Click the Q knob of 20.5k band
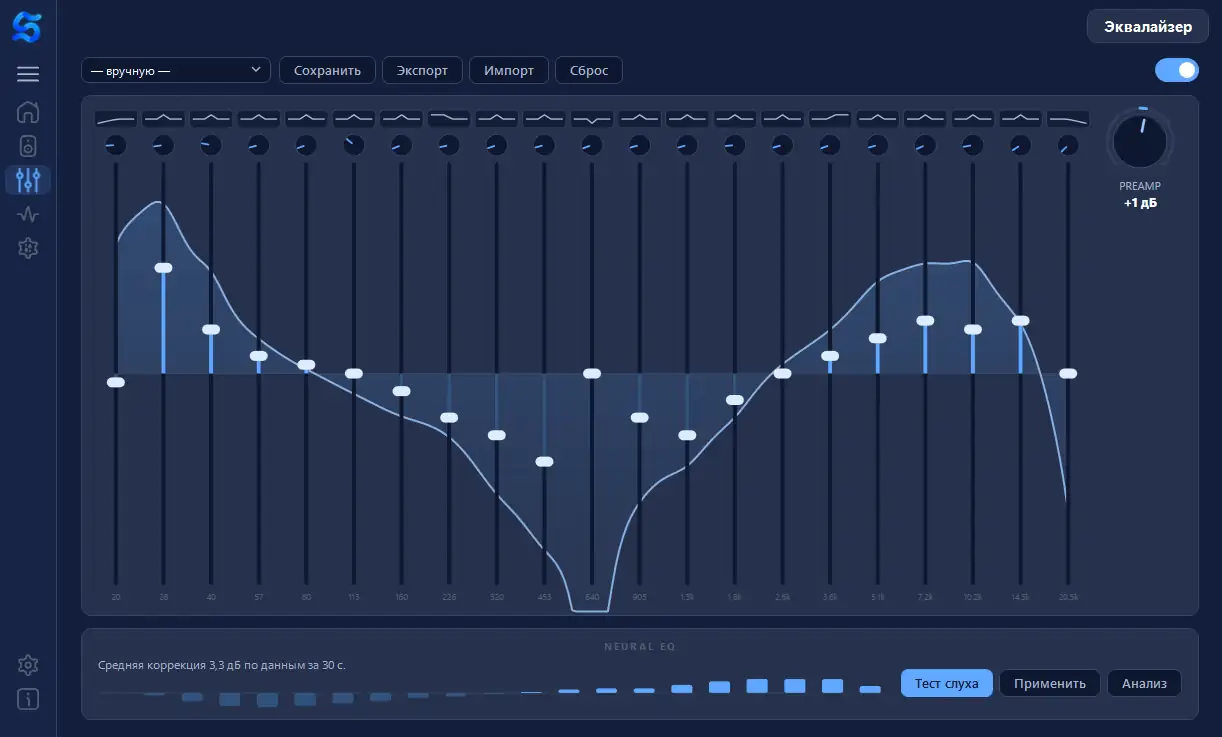 pos(1068,146)
